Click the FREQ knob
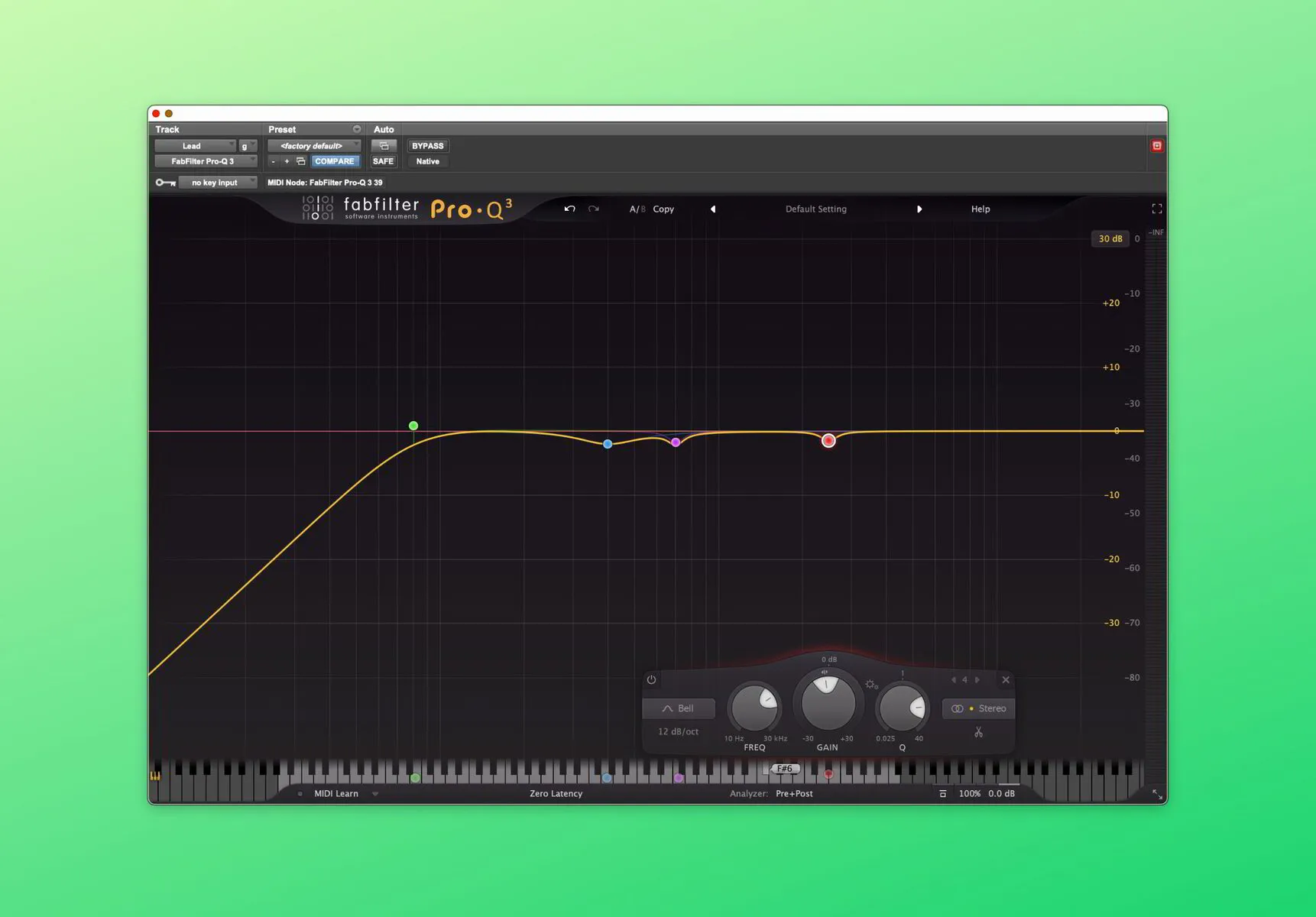This screenshot has height=917, width=1316. coord(755,708)
